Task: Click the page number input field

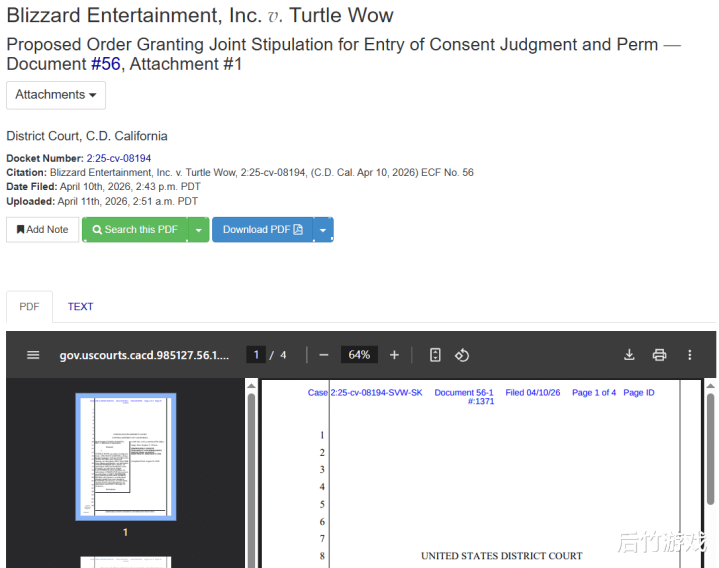Action: click(x=257, y=355)
